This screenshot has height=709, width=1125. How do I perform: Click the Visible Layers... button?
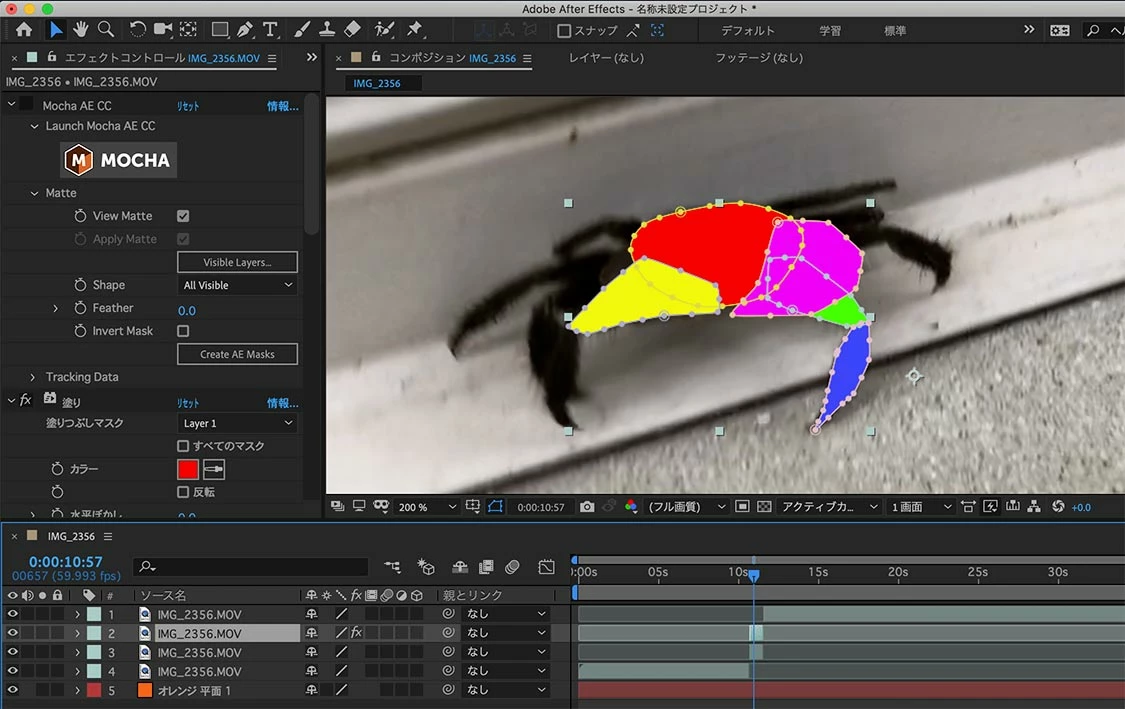(x=237, y=262)
